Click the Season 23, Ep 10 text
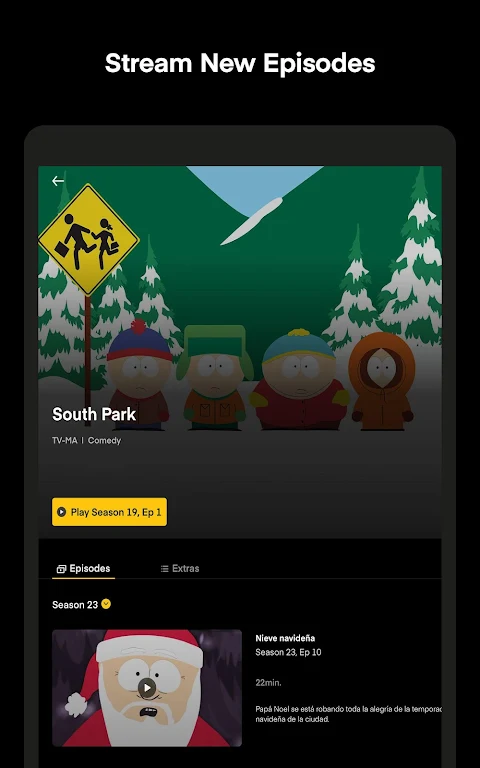Screen dimensions: 480x768 (x=288, y=652)
